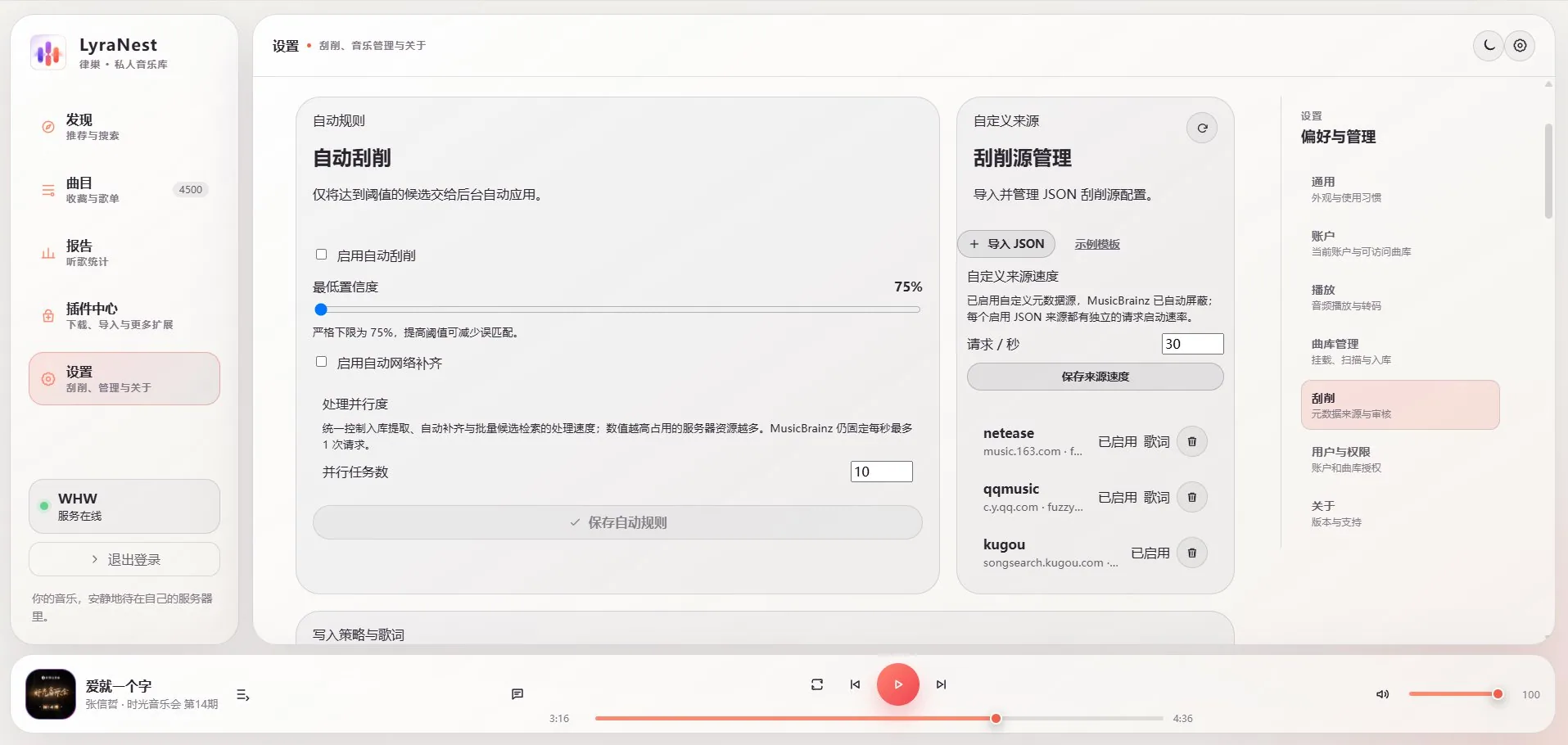Open the play queue list icon
Screen dimensions: 1568x745
point(243,695)
